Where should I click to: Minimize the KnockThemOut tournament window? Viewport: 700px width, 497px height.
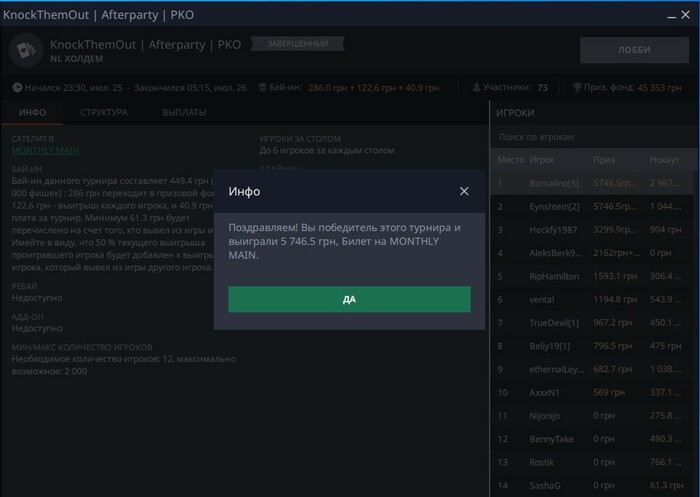671,16
